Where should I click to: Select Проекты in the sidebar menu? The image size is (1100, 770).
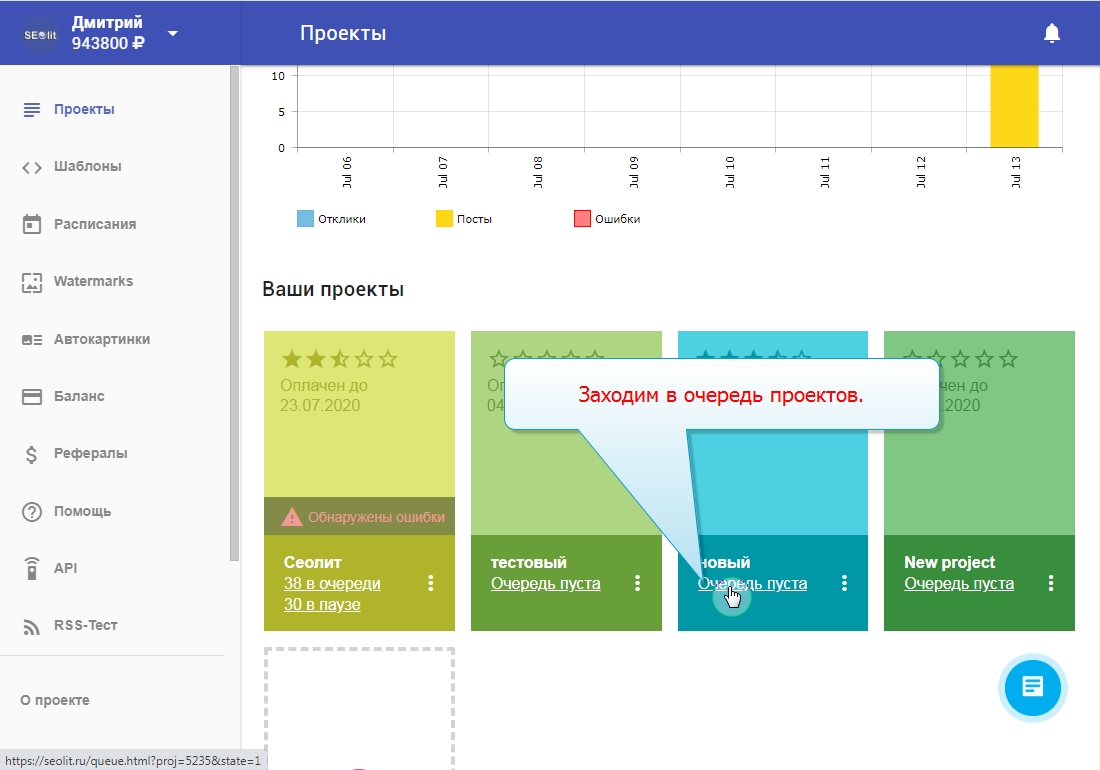84,109
